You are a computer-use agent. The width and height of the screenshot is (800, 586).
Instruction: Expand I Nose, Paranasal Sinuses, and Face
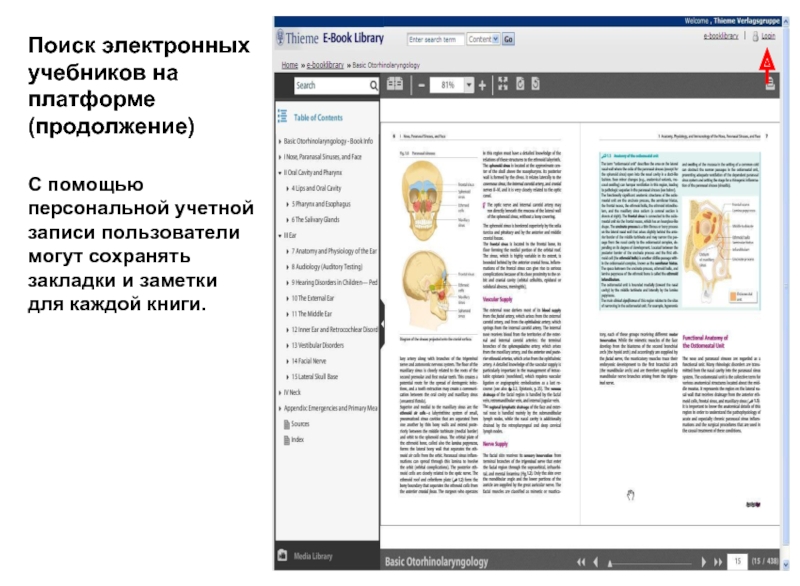click(x=280, y=157)
